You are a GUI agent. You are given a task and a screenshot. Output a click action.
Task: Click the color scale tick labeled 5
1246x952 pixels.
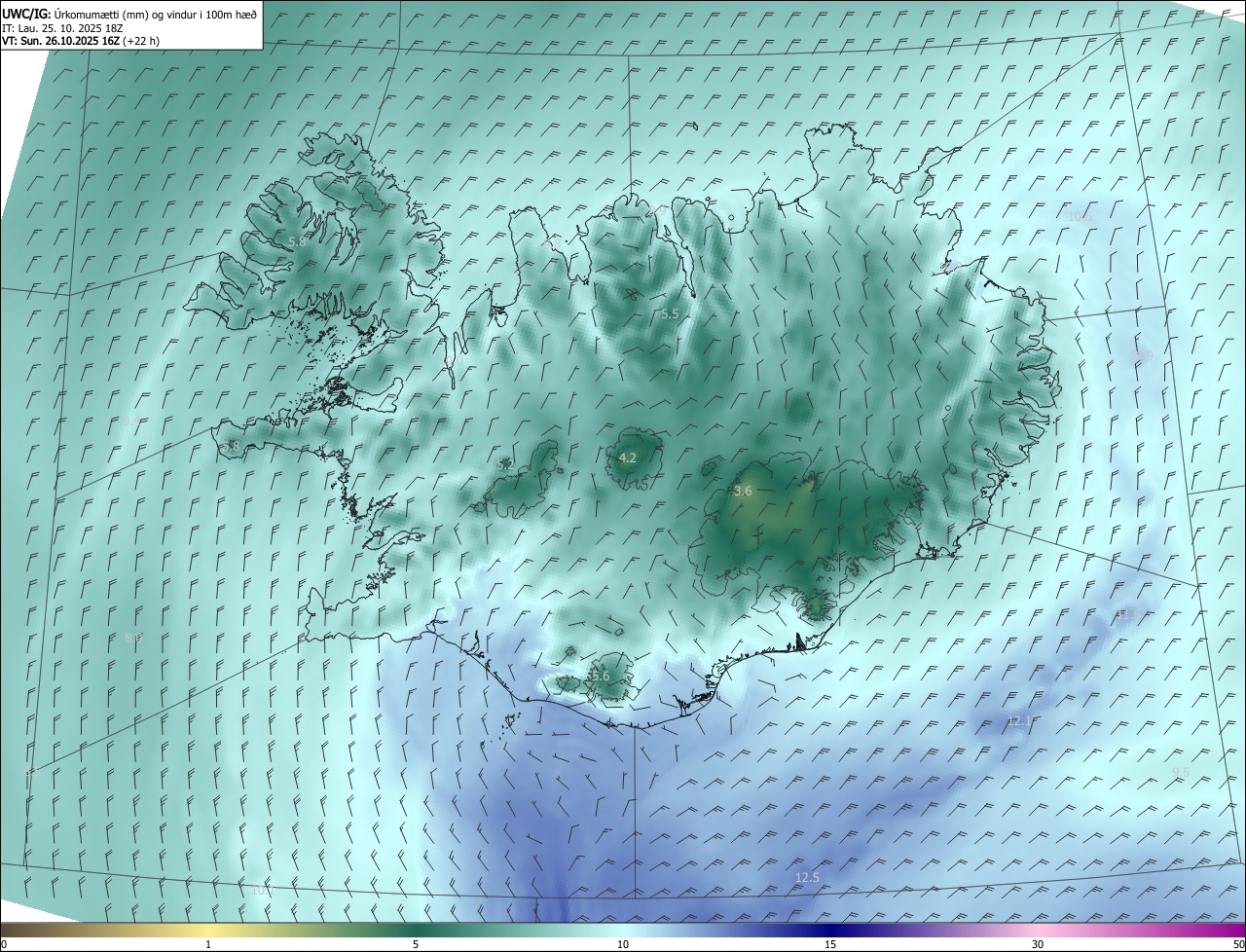(416, 944)
